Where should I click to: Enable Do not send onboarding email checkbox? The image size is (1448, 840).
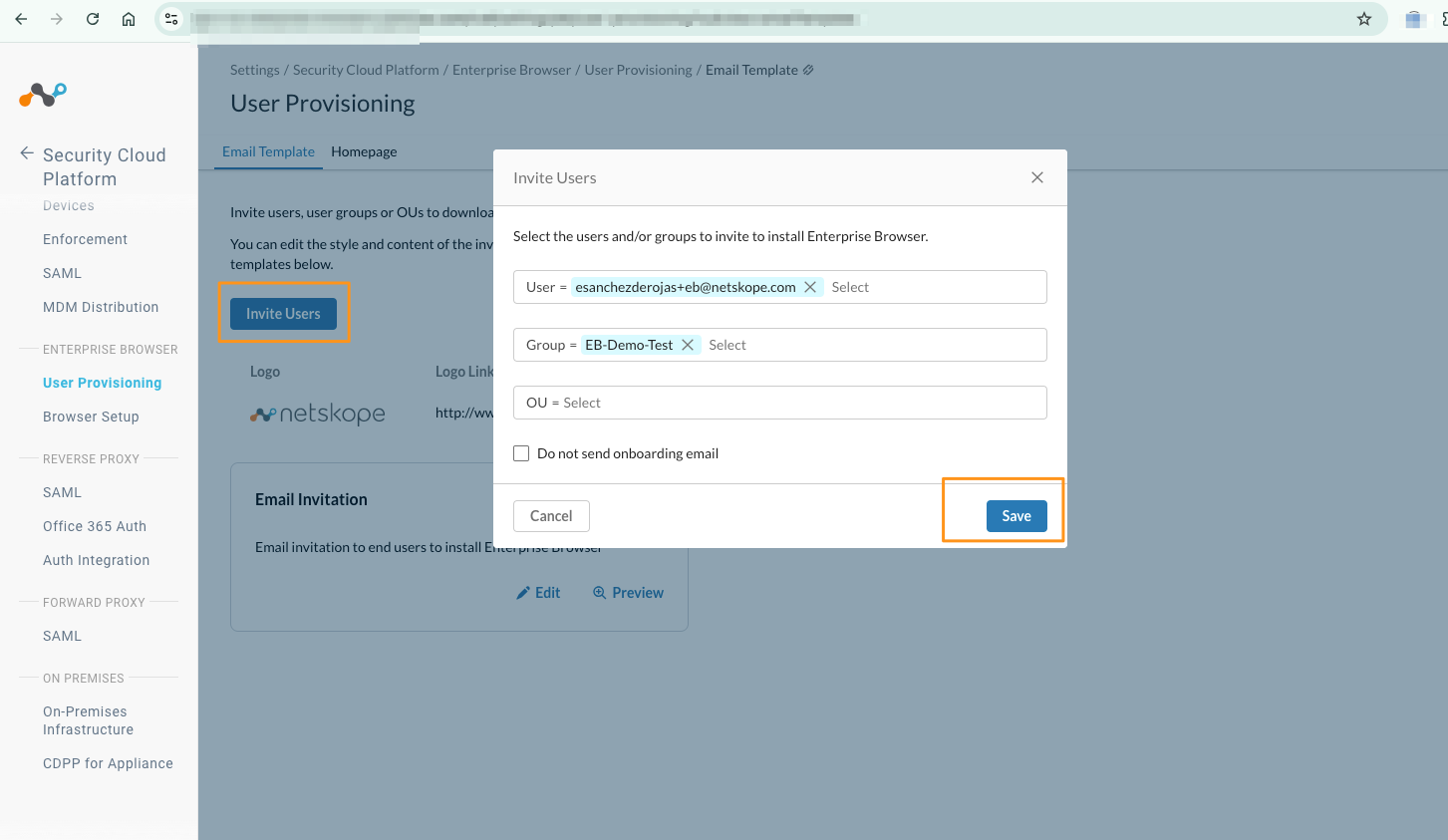pos(521,453)
